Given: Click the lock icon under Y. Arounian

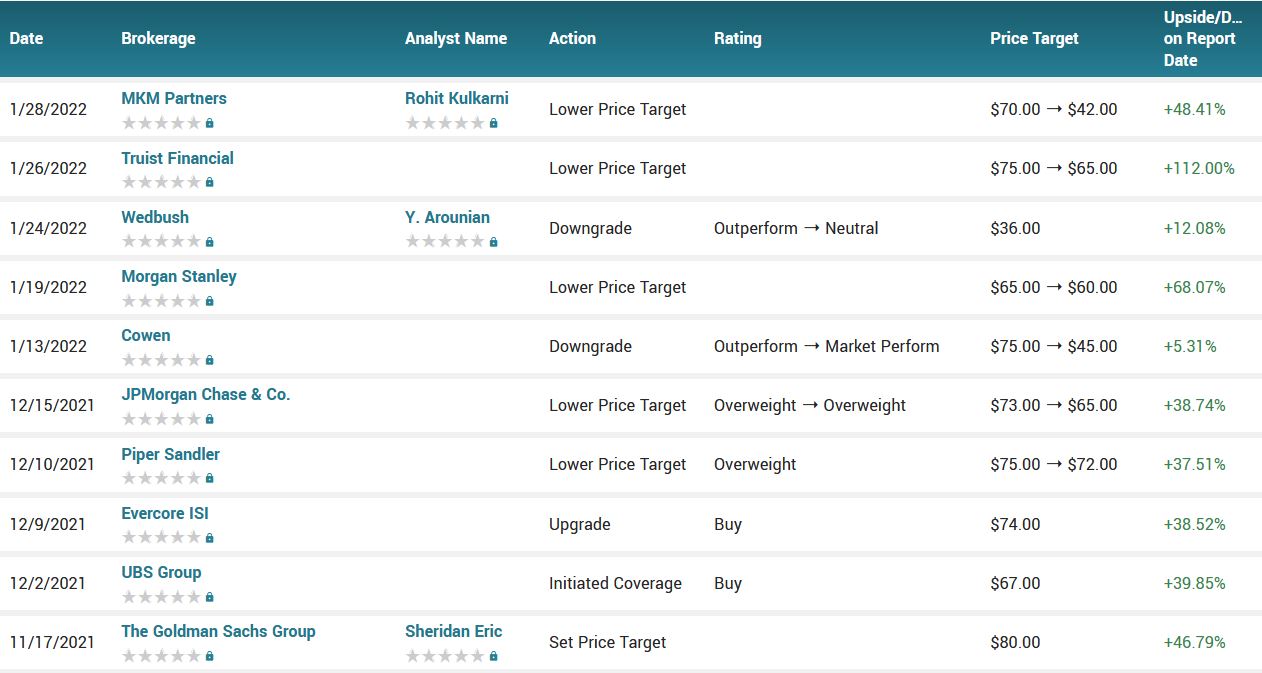Looking at the screenshot, I should coord(493,242).
